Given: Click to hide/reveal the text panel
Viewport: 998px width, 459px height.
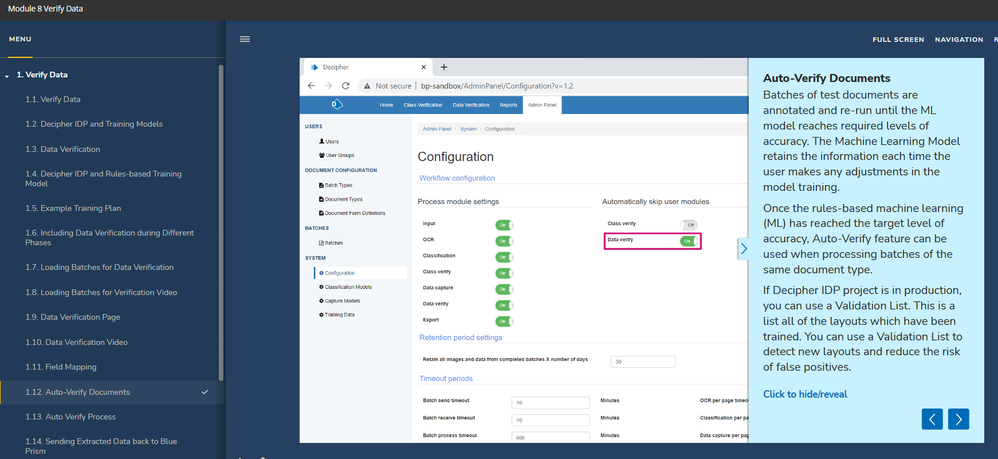Looking at the screenshot, I should (x=805, y=394).
